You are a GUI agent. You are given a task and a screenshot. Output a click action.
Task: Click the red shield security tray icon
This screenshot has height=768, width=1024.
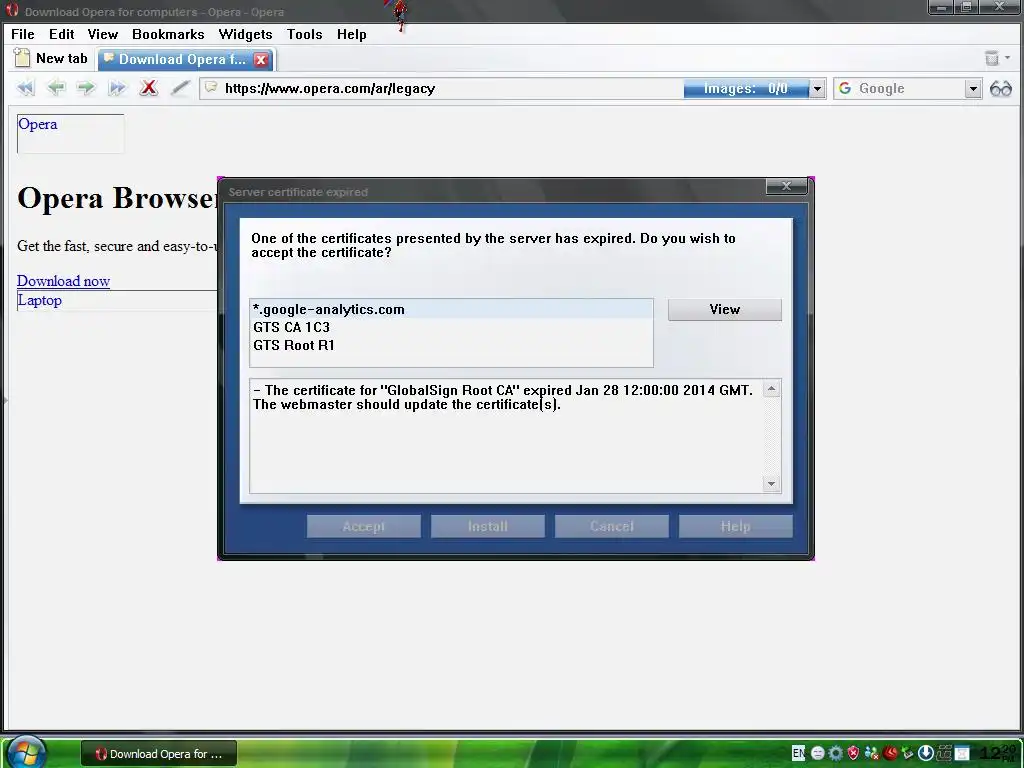point(854,753)
